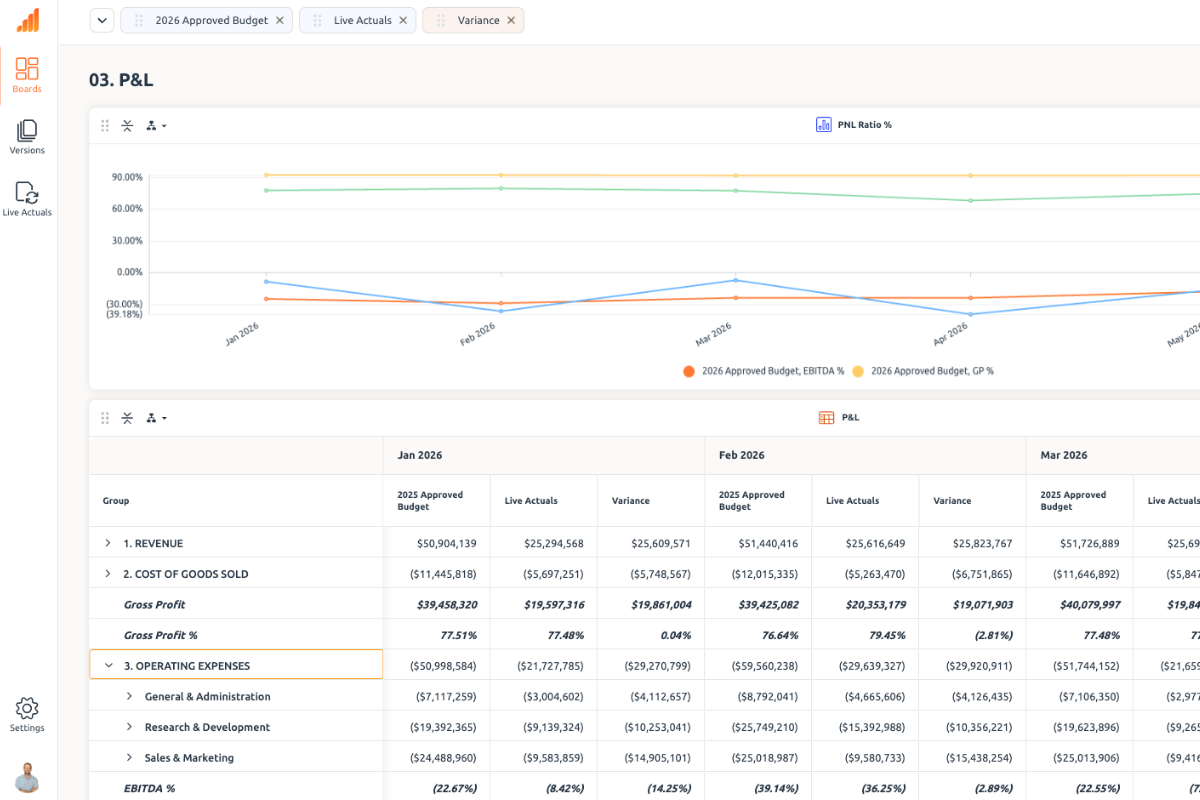Screen dimensions: 1200x800
Task: Expand General & Administration row
Action: [129, 696]
